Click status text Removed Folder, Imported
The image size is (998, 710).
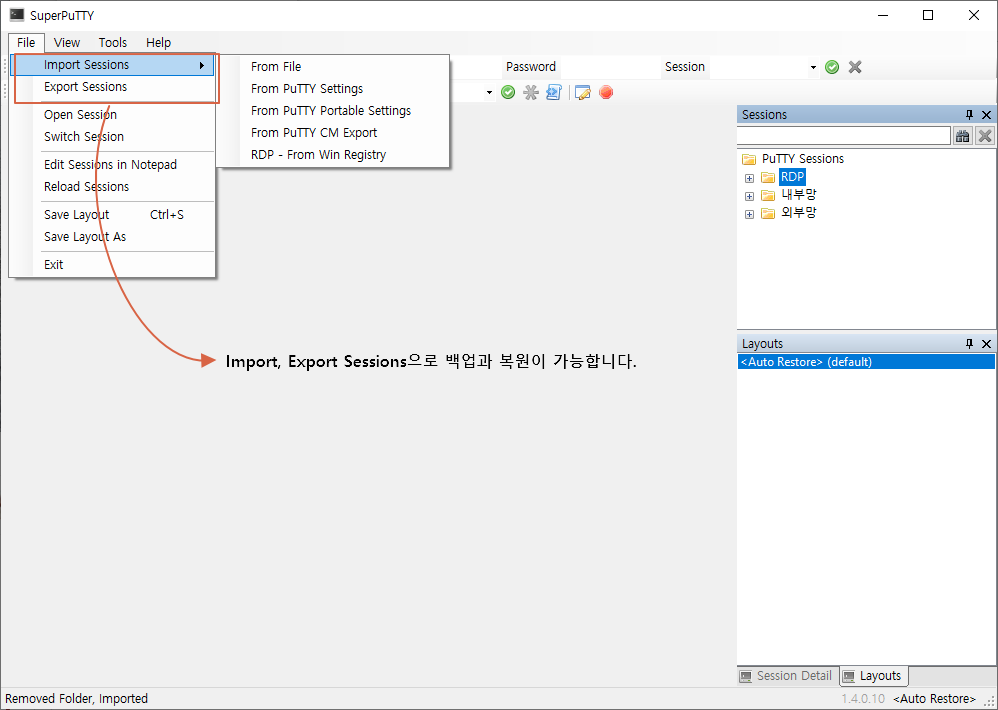coord(76,699)
